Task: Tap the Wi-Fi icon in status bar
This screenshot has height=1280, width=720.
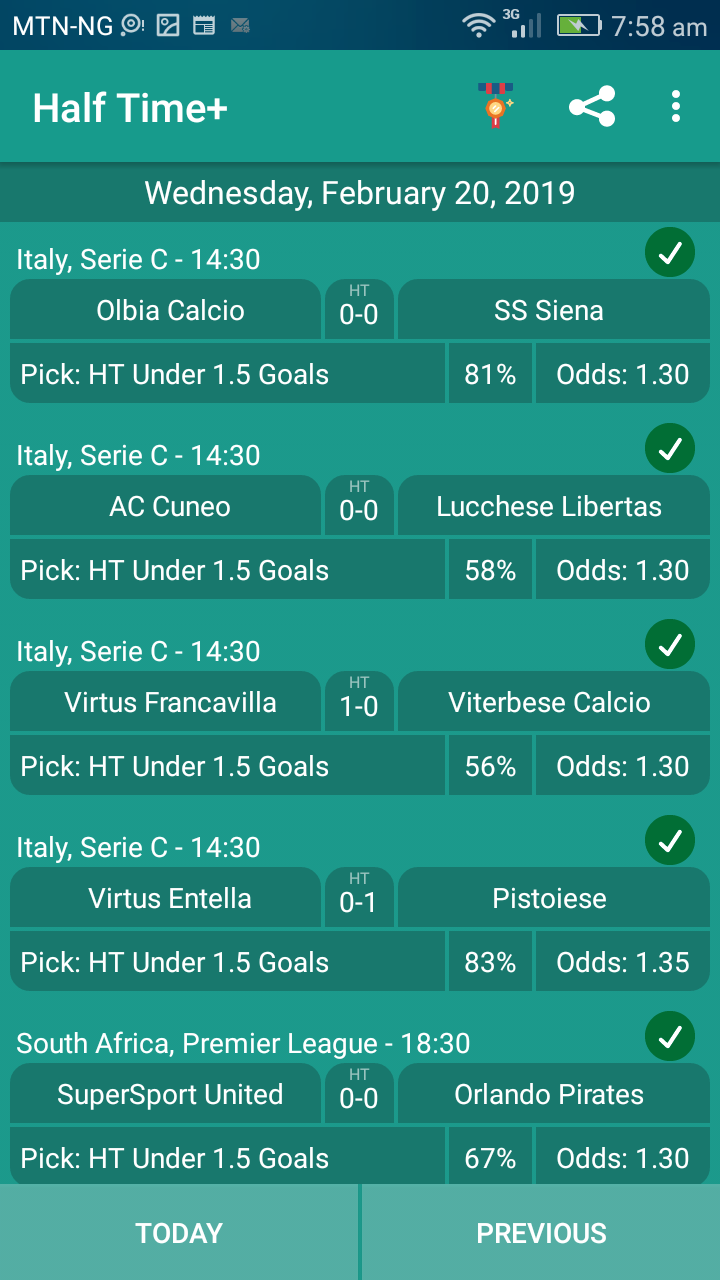Action: click(480, 26)
